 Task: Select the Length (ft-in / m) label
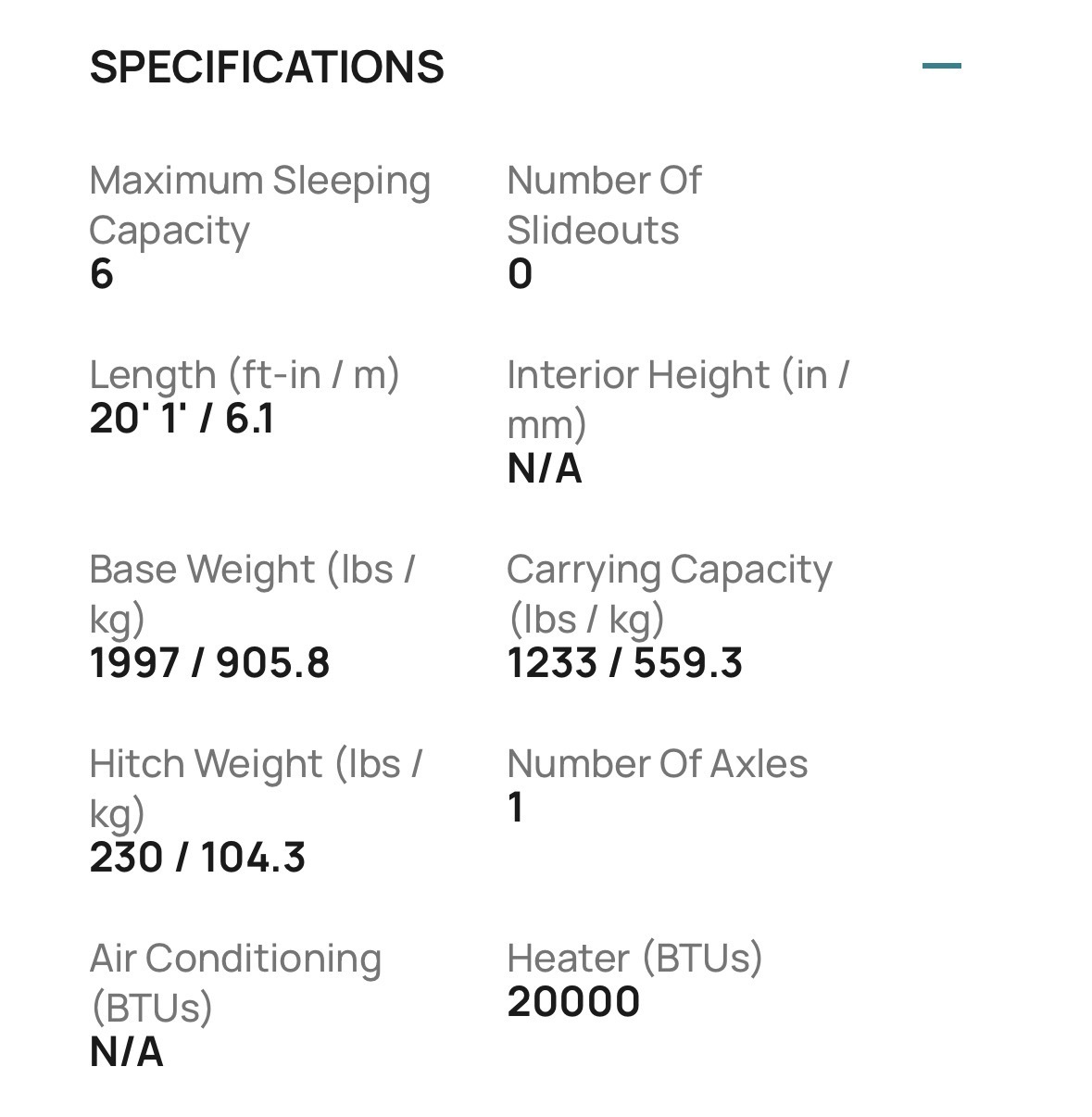(245, 375)
